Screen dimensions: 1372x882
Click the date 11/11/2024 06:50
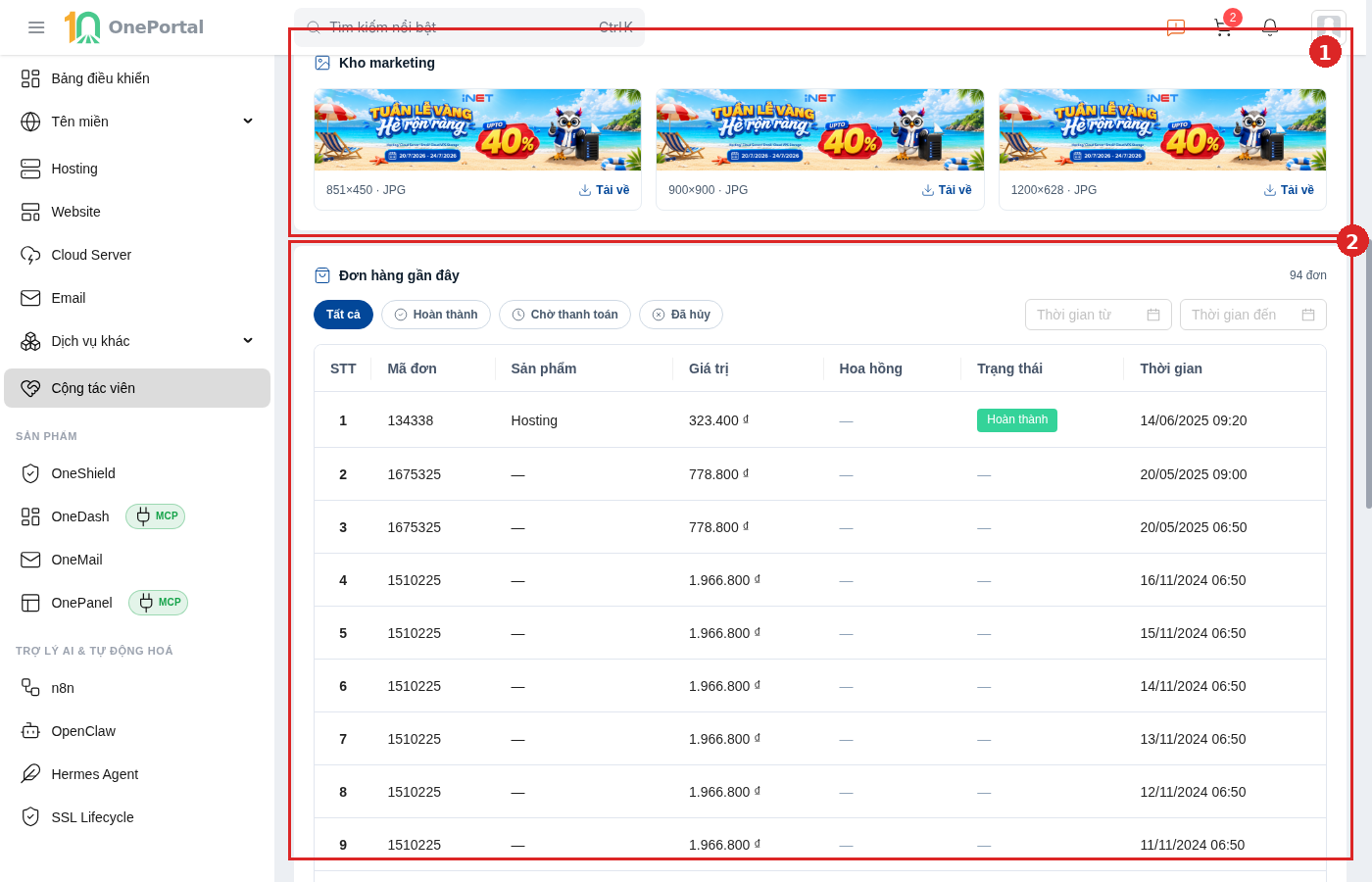pos(1193,845)
